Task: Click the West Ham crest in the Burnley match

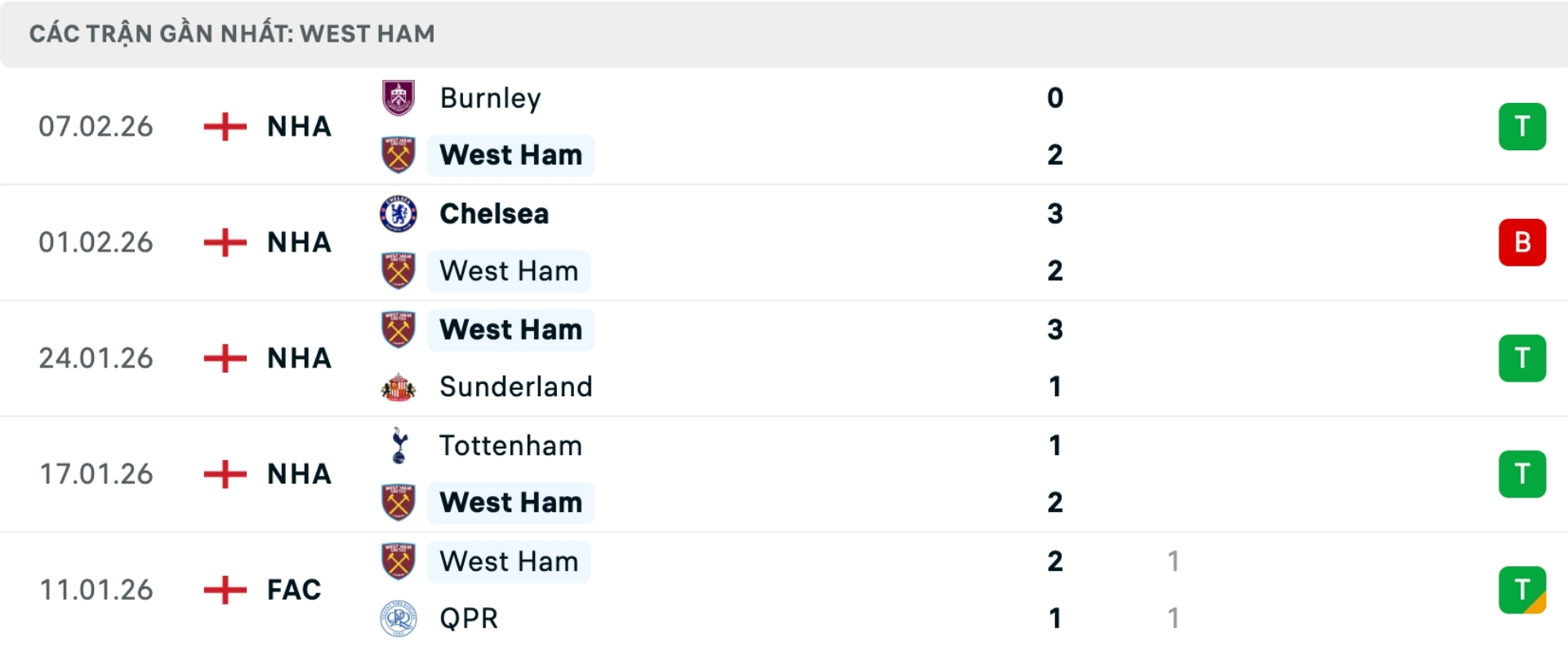Action: coord(398,155)
